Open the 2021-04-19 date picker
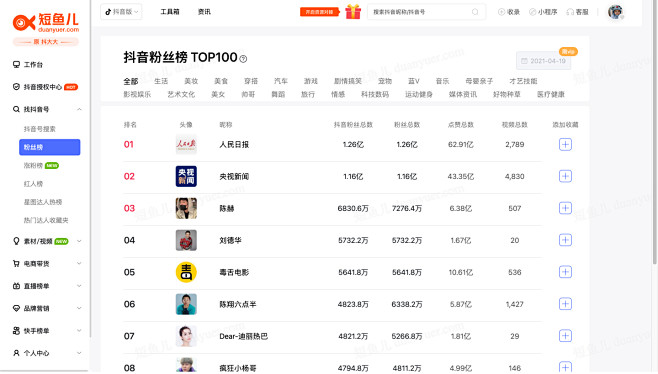The width and height of the screenshot is (658, 374). point(543,61)
